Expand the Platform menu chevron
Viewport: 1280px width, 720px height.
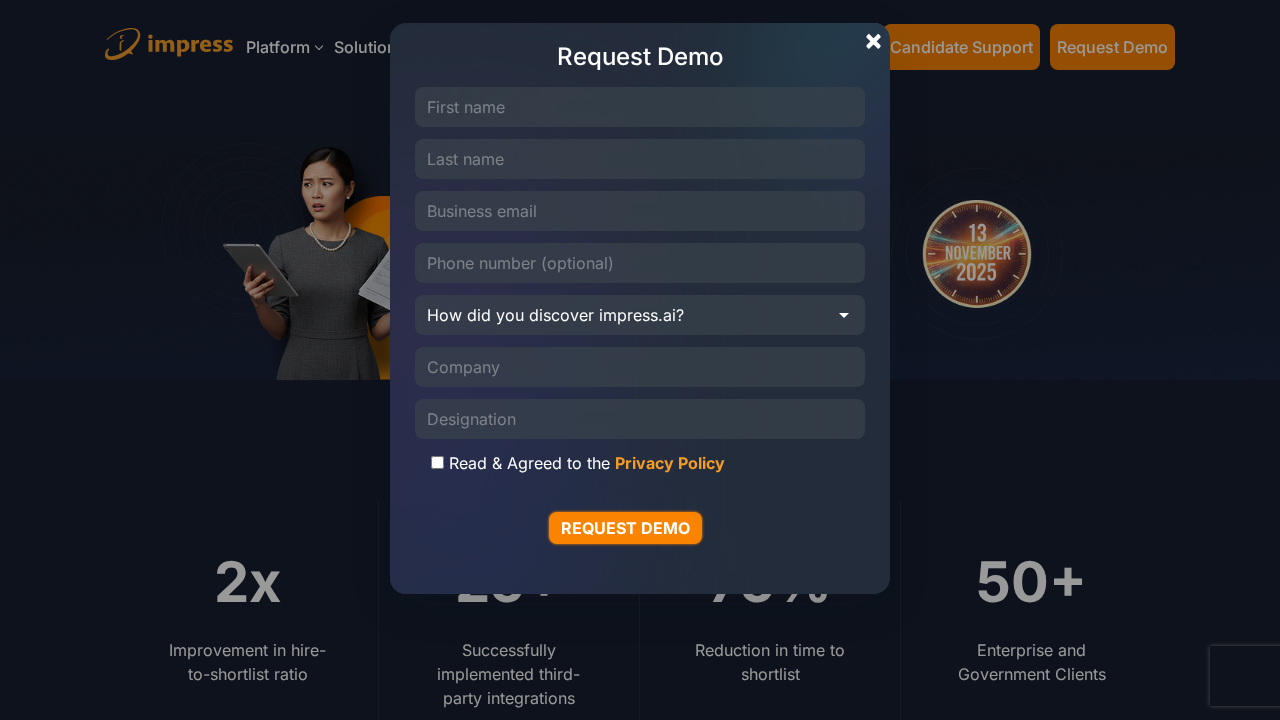point(319,48)
